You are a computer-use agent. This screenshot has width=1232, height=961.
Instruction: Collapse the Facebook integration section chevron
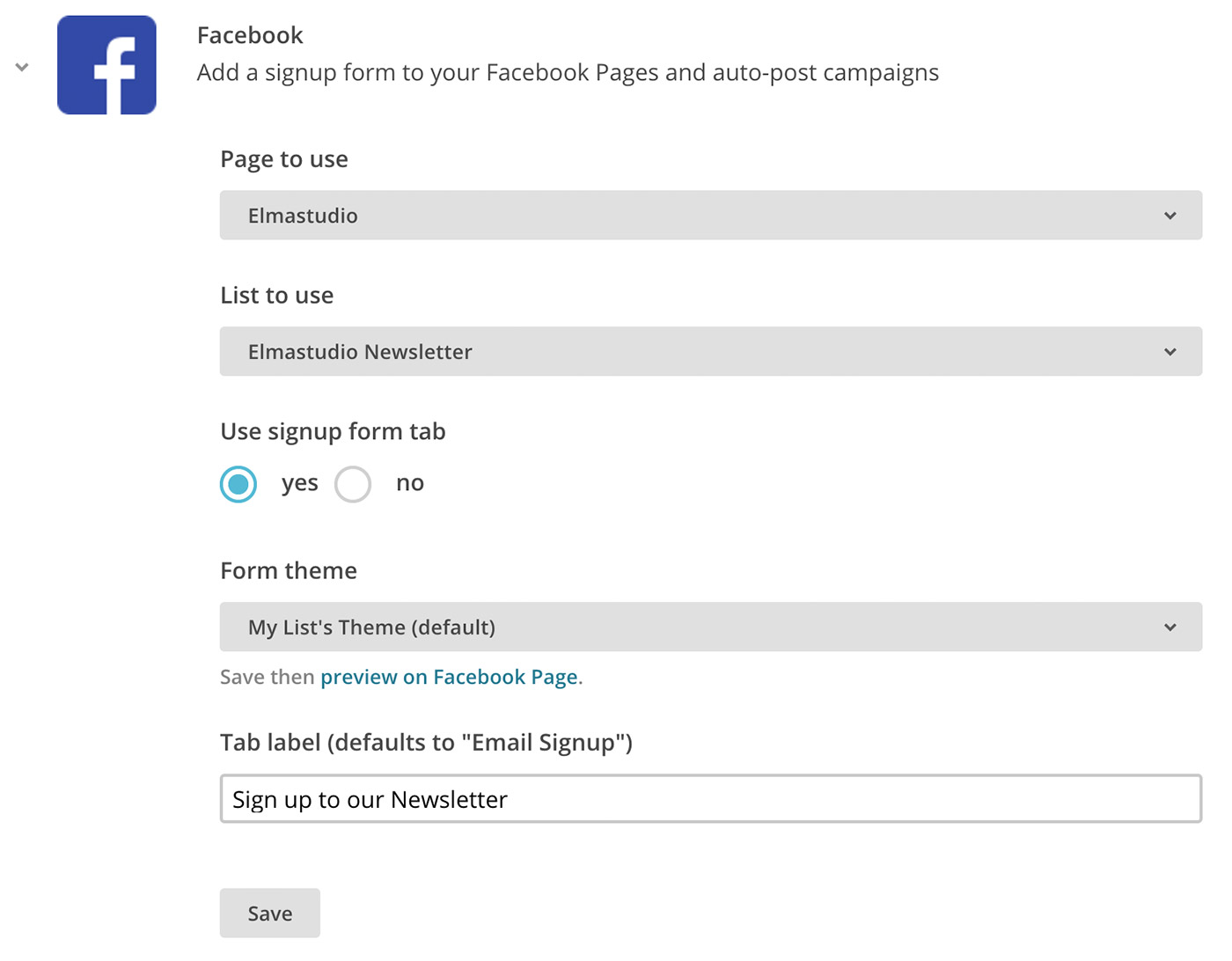22,67
